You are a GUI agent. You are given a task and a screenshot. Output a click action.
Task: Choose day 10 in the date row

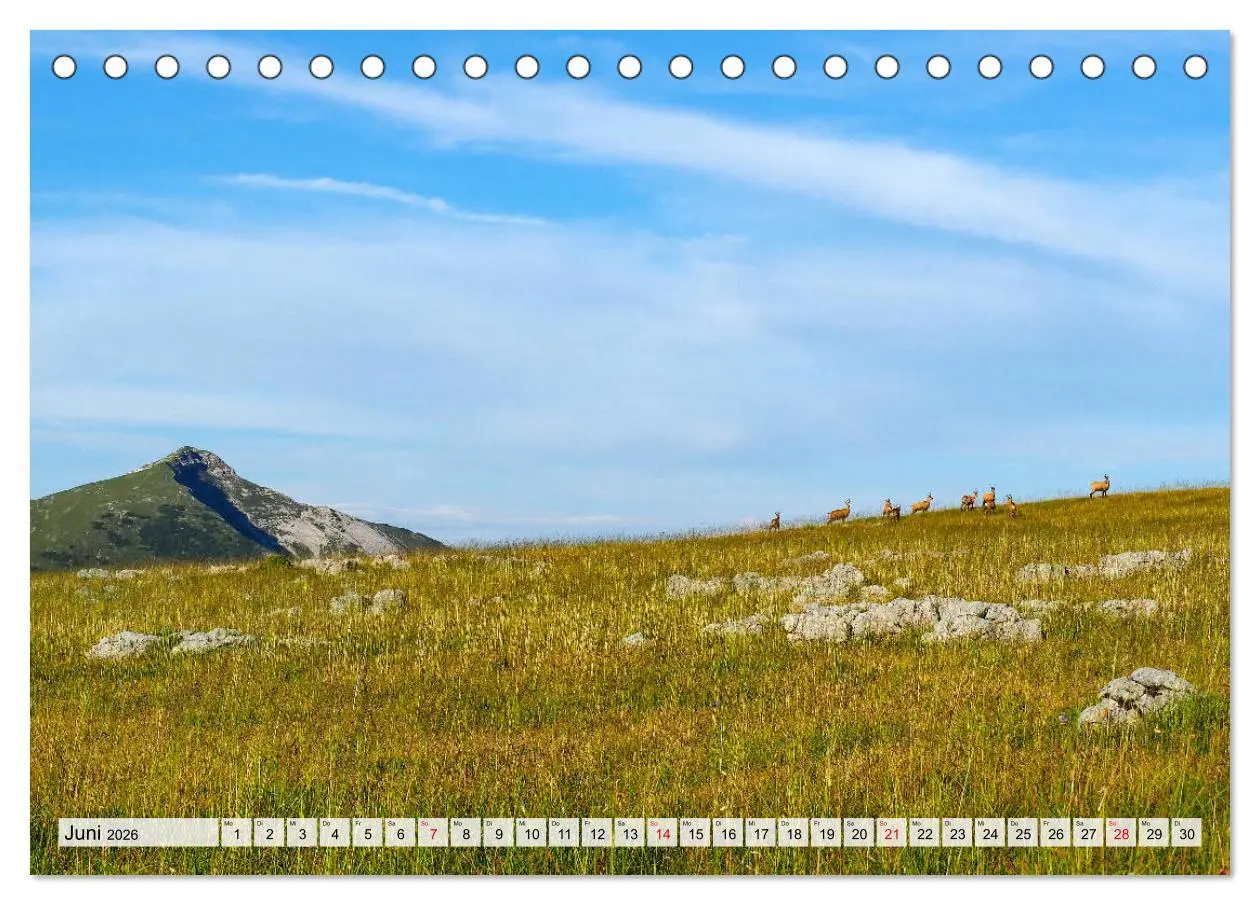tap(531, 833)
